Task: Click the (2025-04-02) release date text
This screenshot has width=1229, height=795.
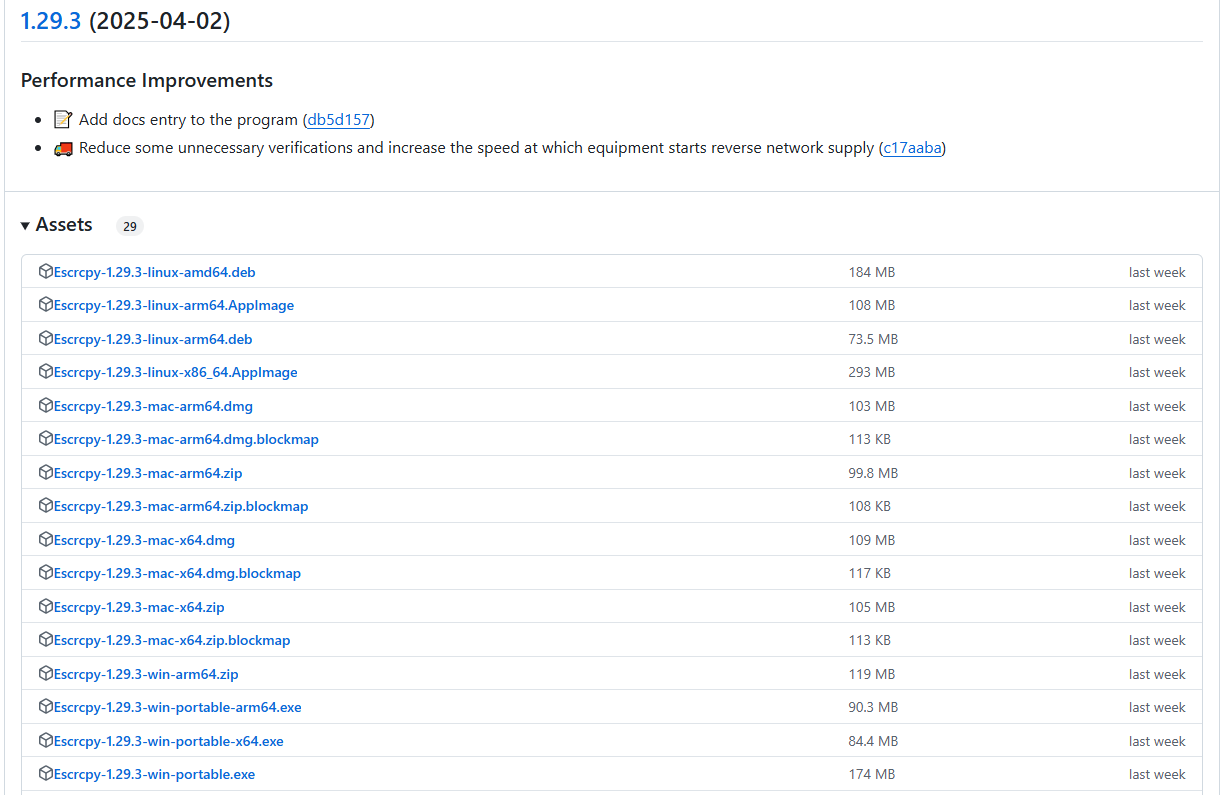Action: pyautogui.click(x=160, y=20)
